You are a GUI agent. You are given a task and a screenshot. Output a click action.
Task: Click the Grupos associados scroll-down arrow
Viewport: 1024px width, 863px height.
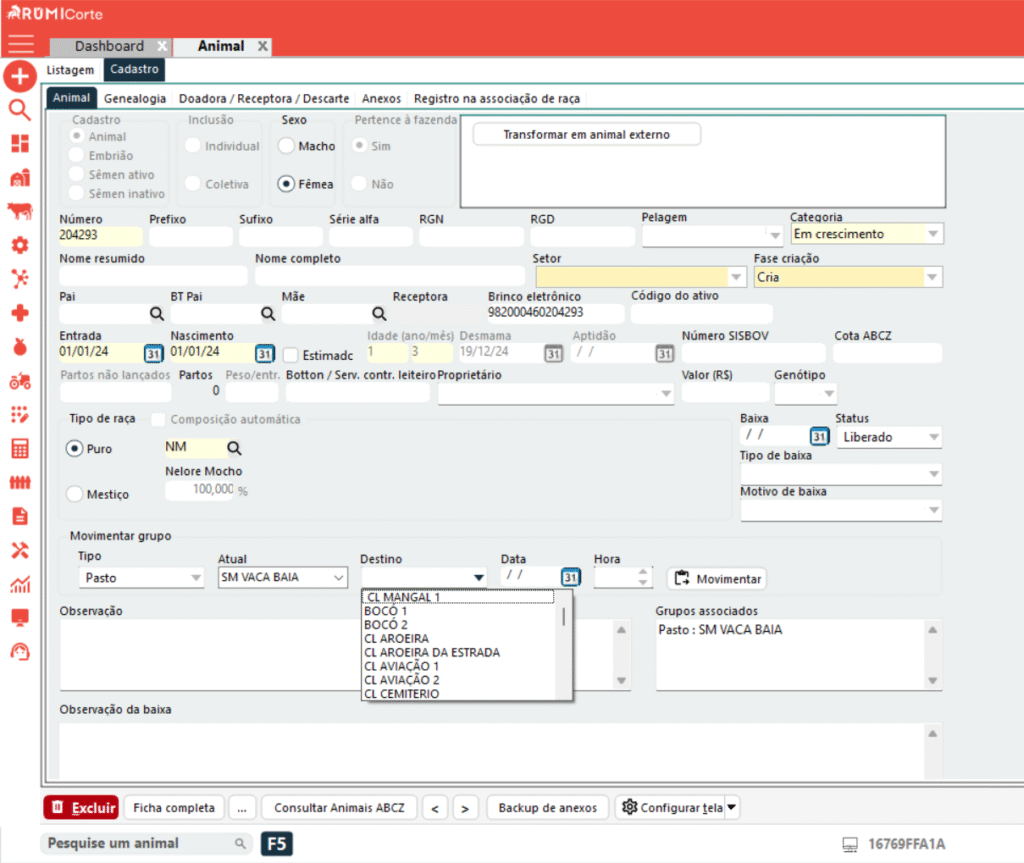pos(933,681)
